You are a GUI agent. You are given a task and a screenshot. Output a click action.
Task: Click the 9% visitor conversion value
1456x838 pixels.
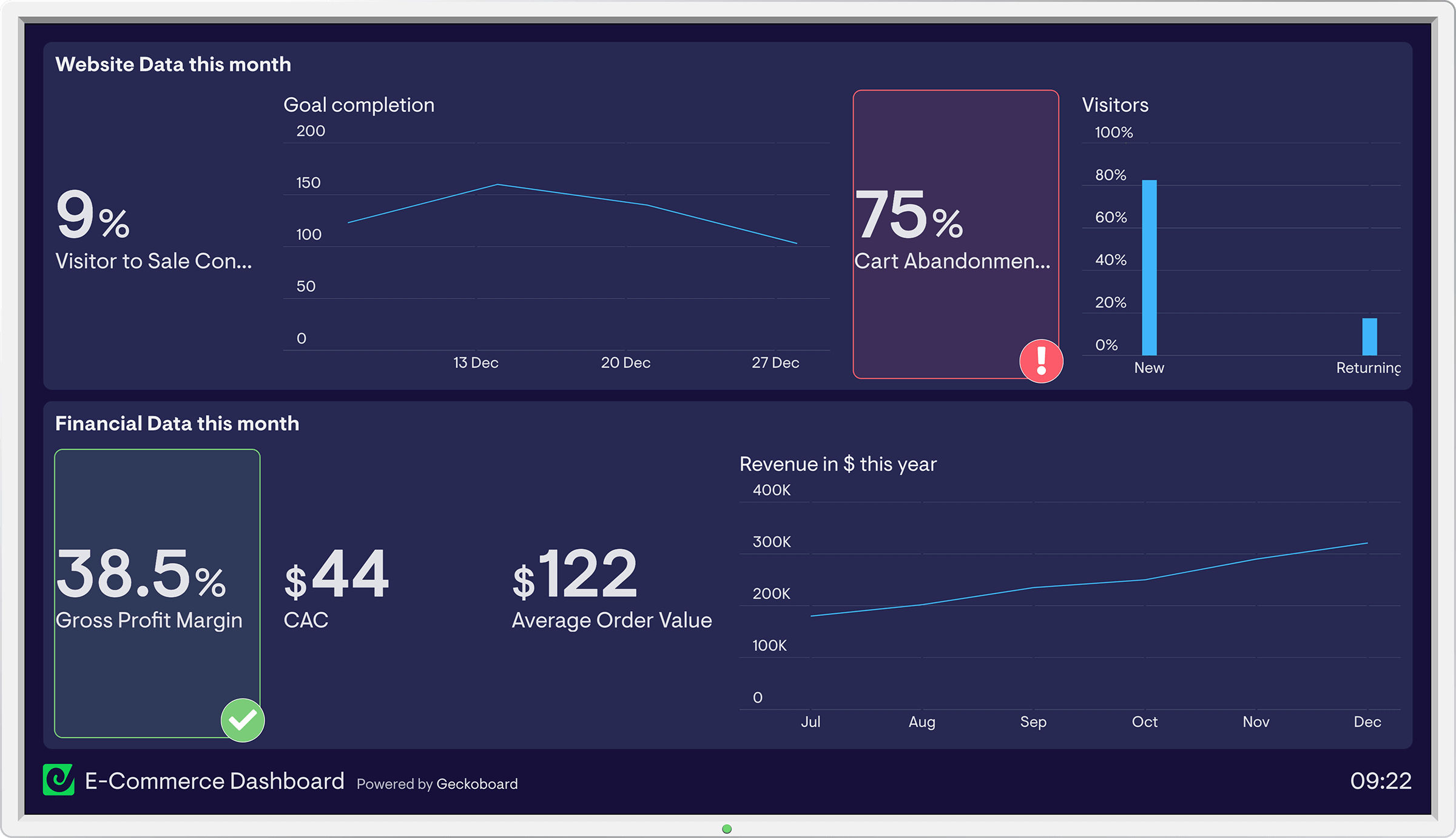[93, 214]
